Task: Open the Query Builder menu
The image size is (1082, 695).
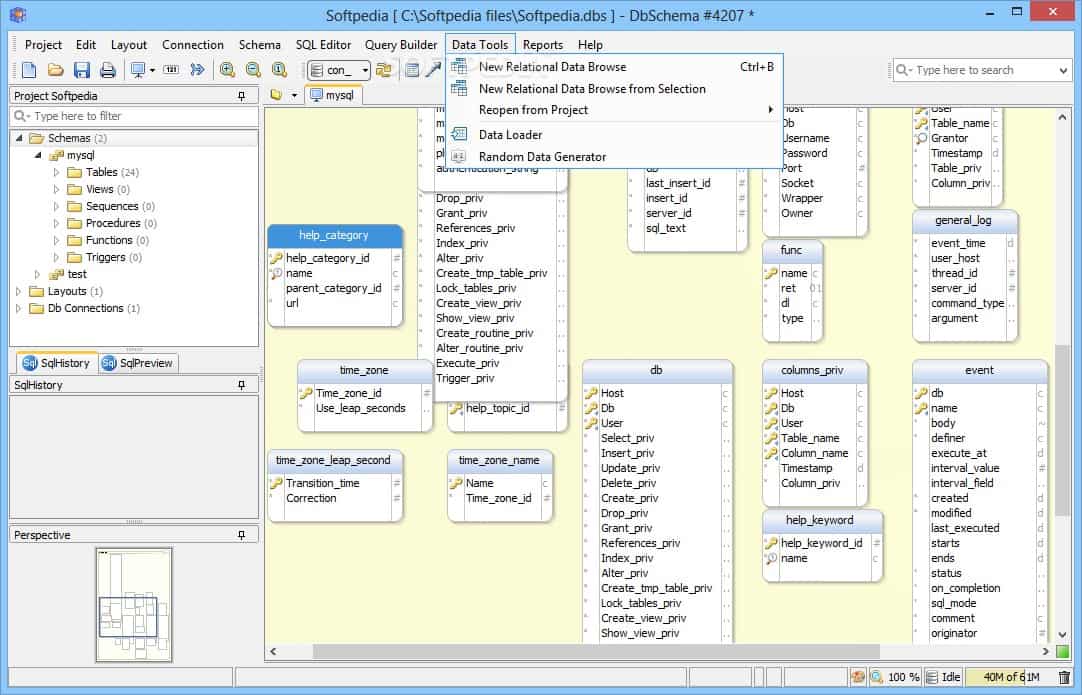Action: click(400, 45)
